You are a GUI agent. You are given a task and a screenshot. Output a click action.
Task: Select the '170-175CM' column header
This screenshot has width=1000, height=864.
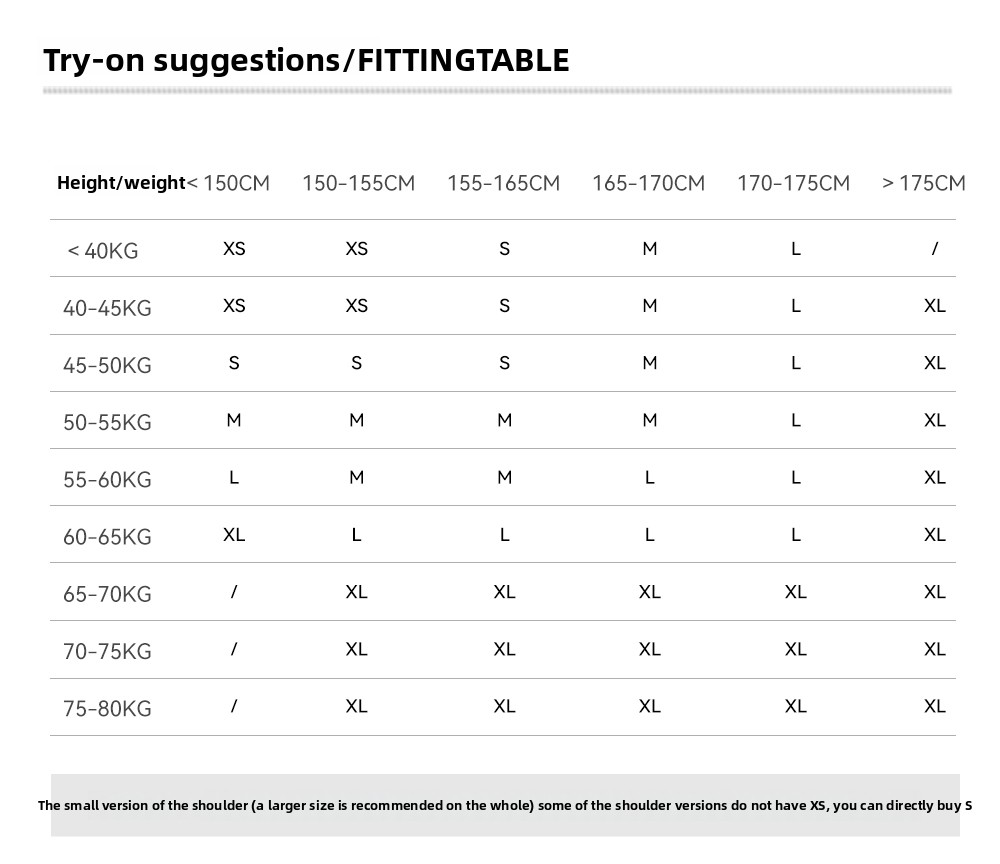tap(793, 184)
